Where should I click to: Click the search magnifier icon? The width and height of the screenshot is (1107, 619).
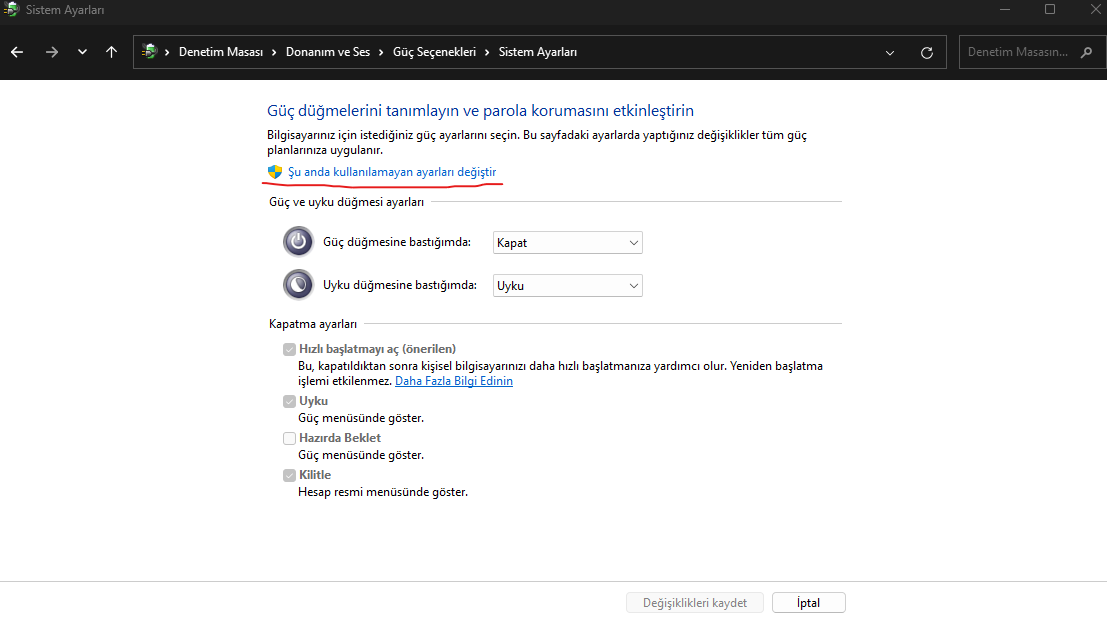click(x=1087, y=52)
